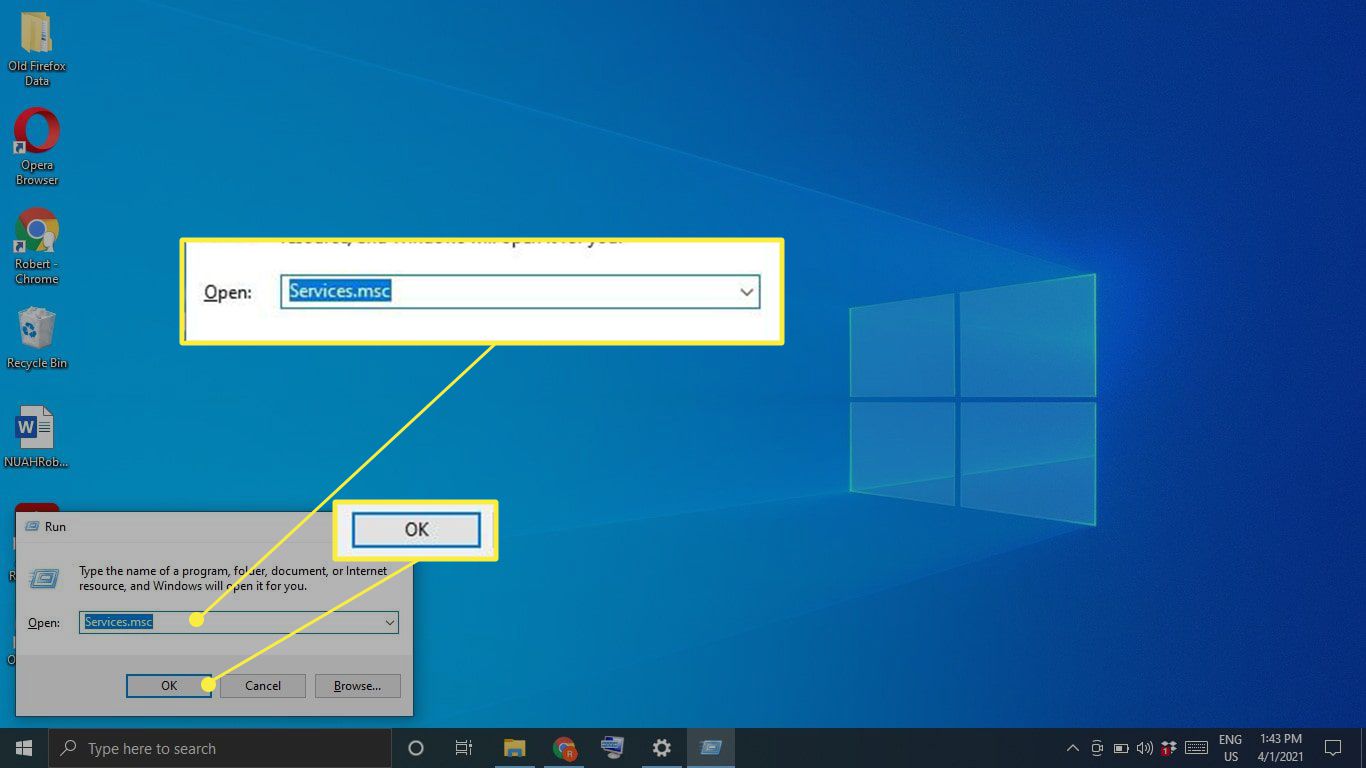
Task: Expand the Open combo box dropdown arrow
Action: click(x=390, y=622)
